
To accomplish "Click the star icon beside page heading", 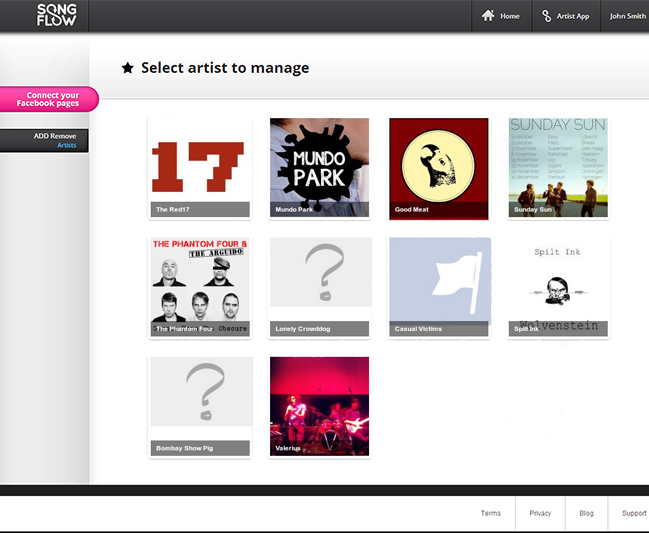I will pos(127,68).
